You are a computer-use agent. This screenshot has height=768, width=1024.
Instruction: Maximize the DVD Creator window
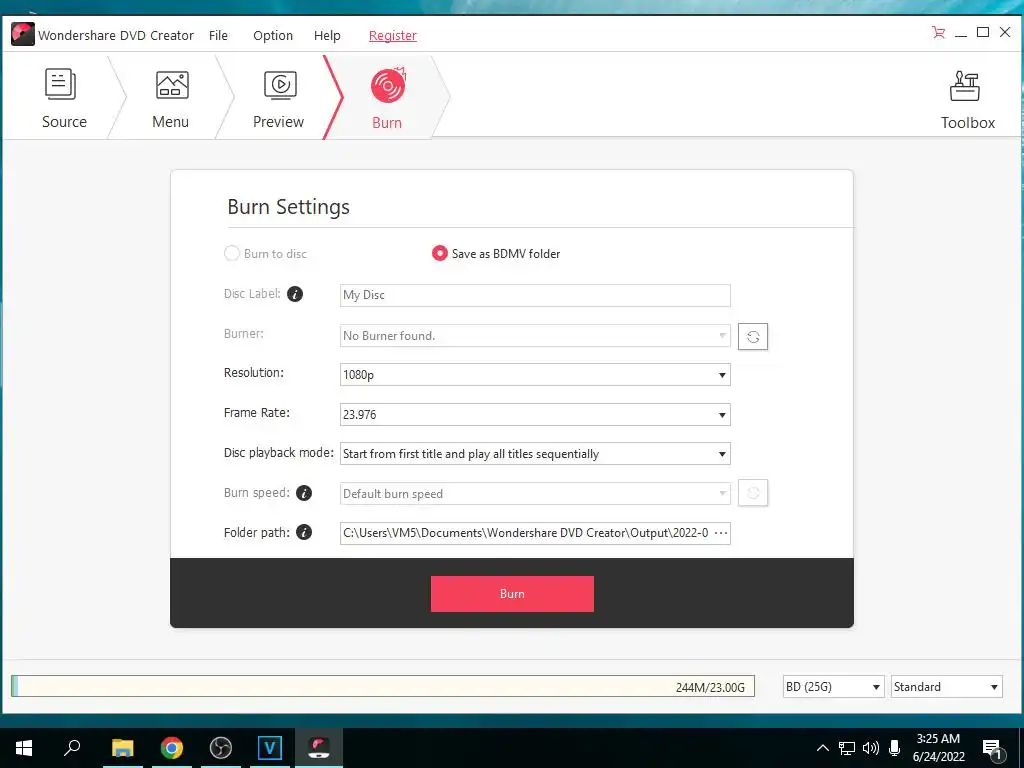pyautogui.click(x=983, y=32)
